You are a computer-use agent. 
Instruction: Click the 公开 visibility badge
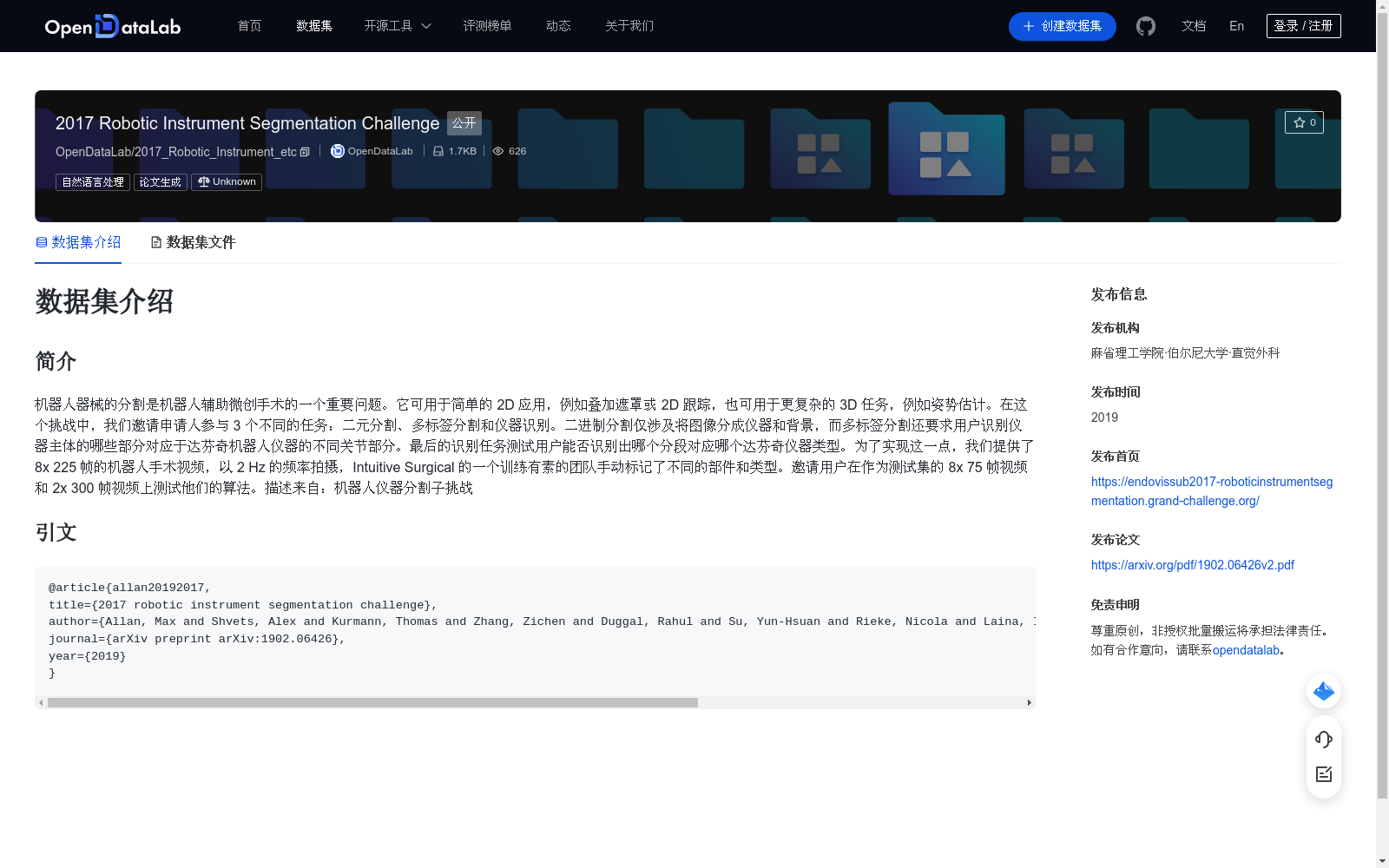pos(464,123)
